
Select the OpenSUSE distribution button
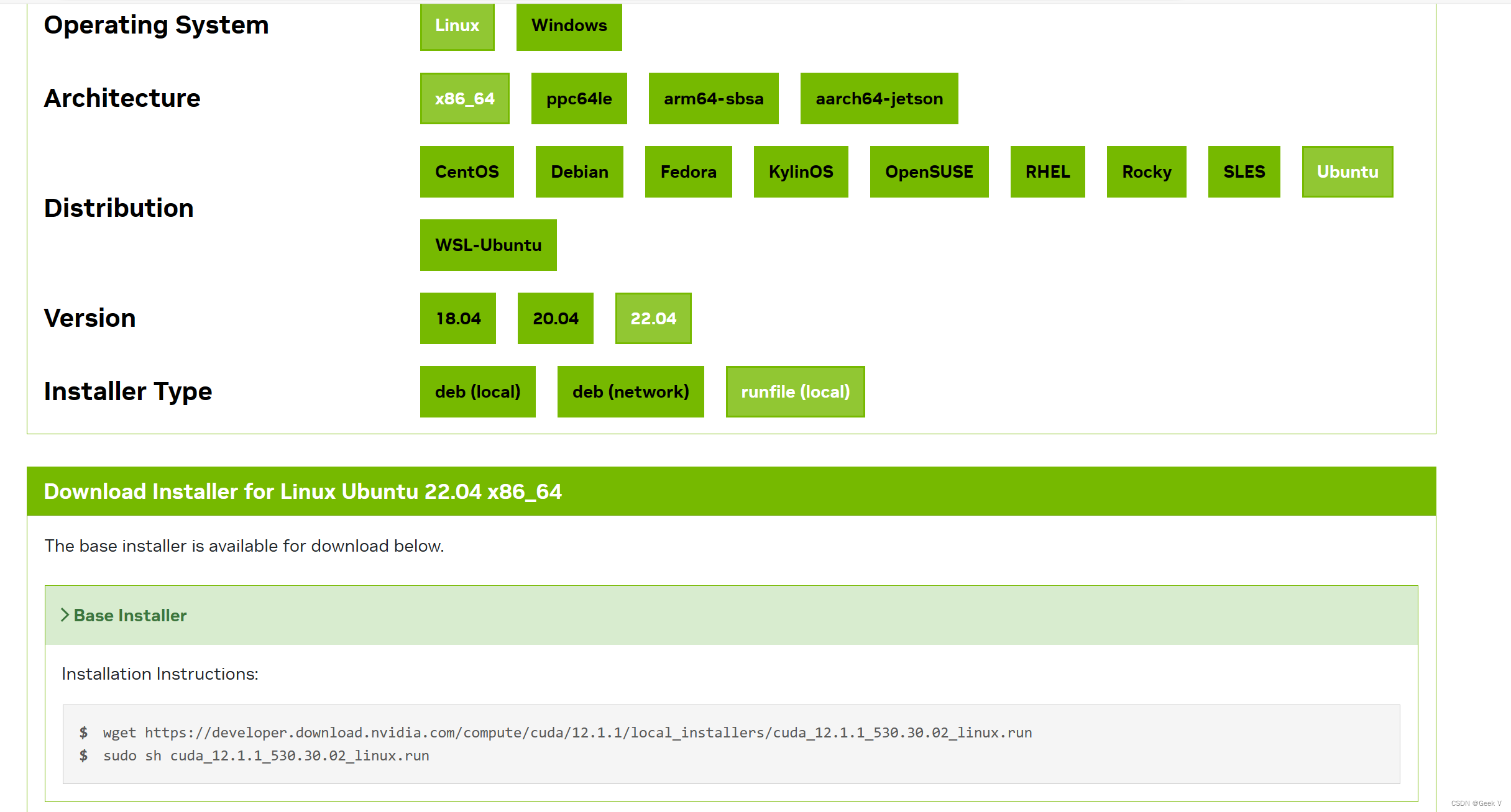(929, 171)
